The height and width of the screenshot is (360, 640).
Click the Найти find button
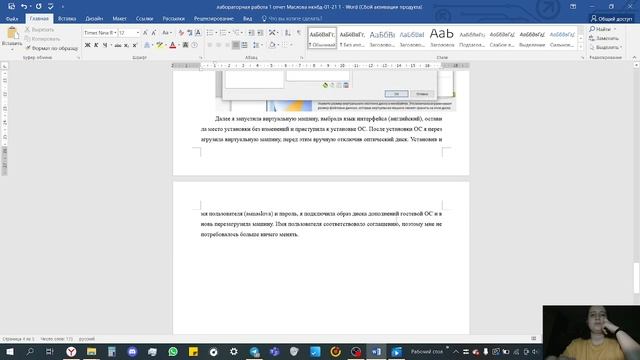point(602,29)
